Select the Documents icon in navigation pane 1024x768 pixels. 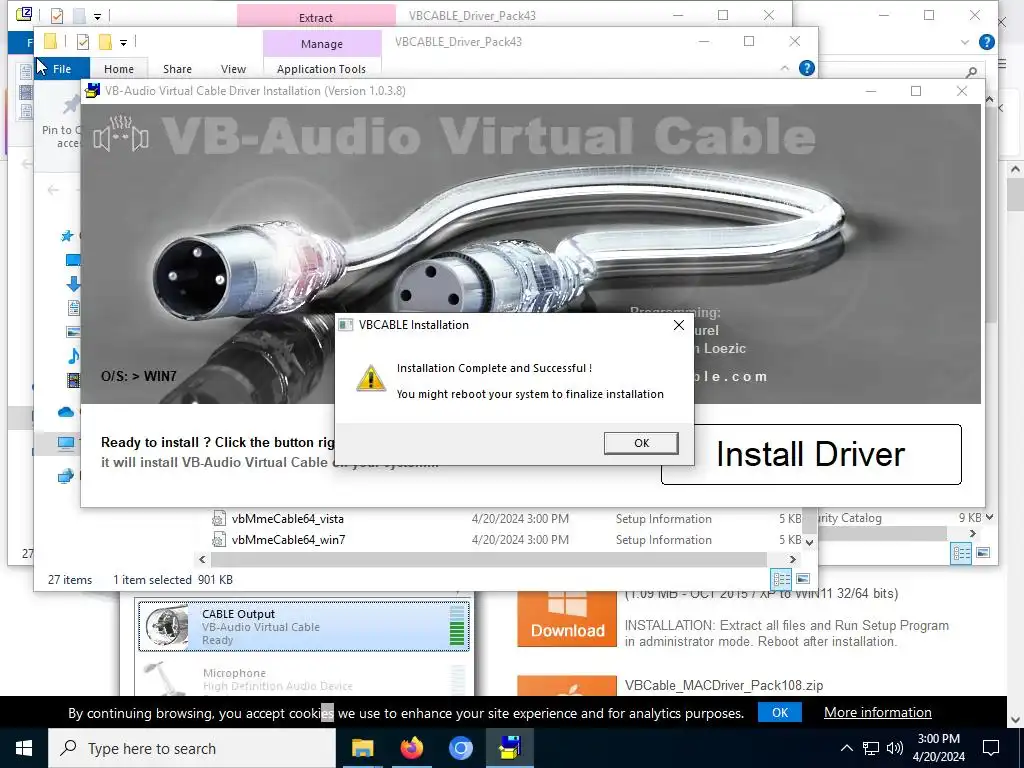pyautogui.click(x=74, y=308)
